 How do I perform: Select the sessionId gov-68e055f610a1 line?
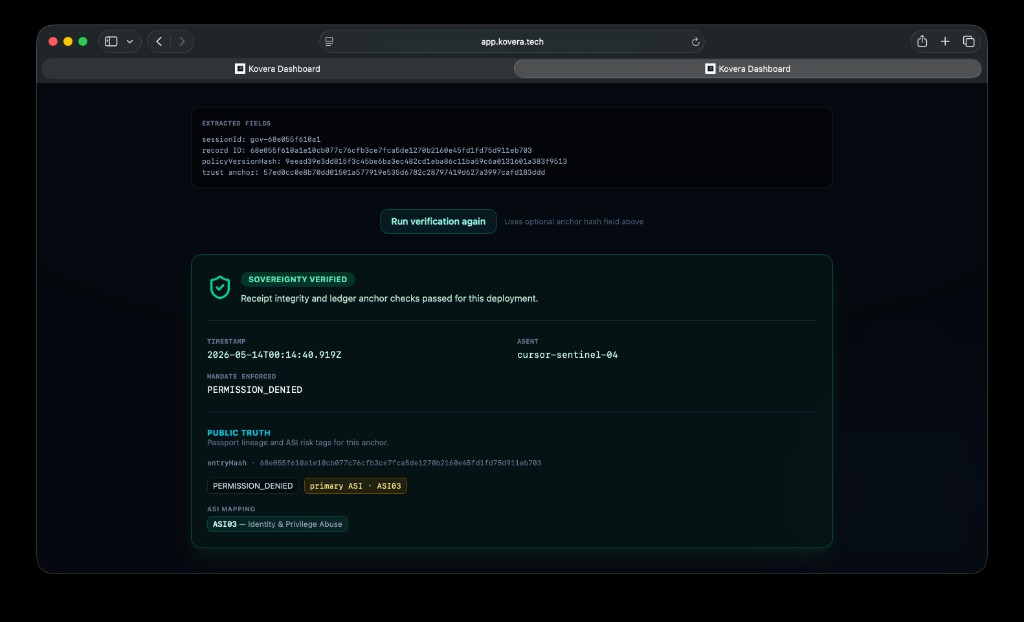click(261, 139)
